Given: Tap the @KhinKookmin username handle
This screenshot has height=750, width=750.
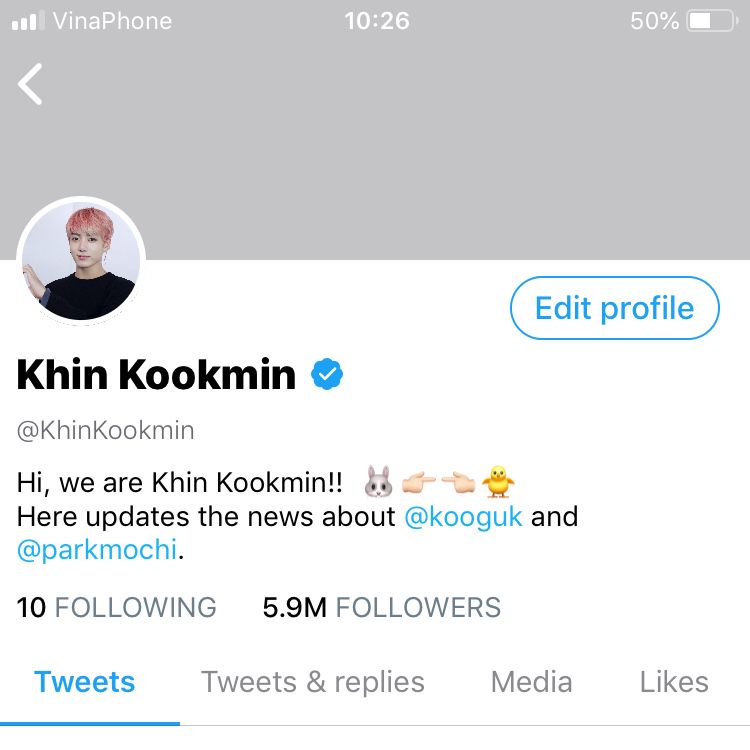Looking at the screenshot, I should pos(106,430).
